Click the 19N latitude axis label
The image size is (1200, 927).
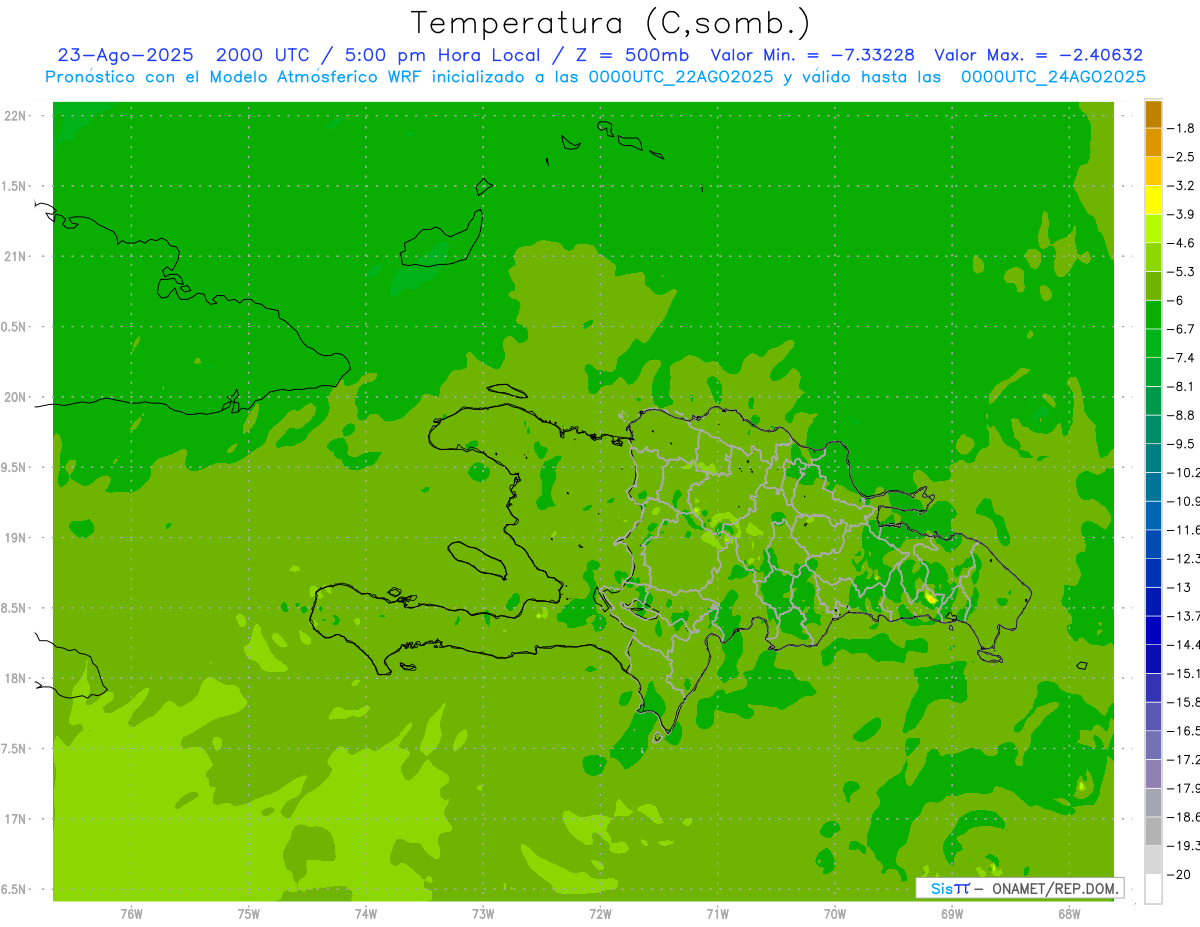click(x=16, y=538)
